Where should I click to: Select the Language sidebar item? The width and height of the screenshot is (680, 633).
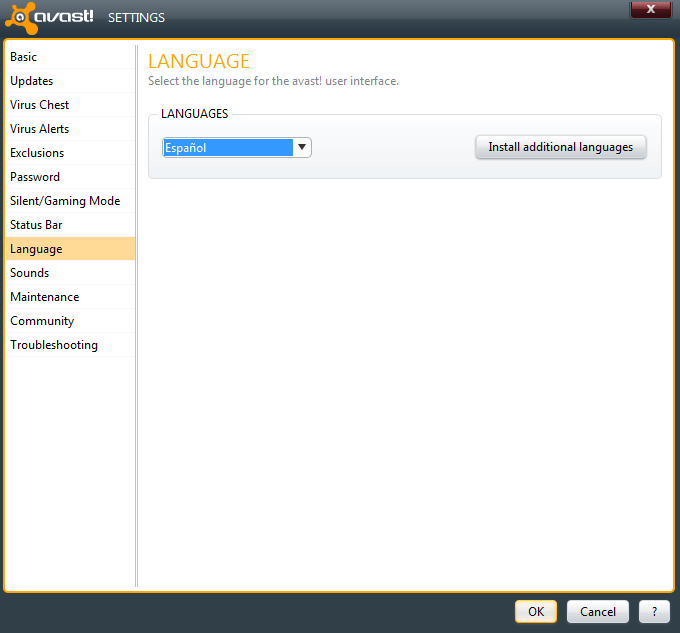pos(70,249)
